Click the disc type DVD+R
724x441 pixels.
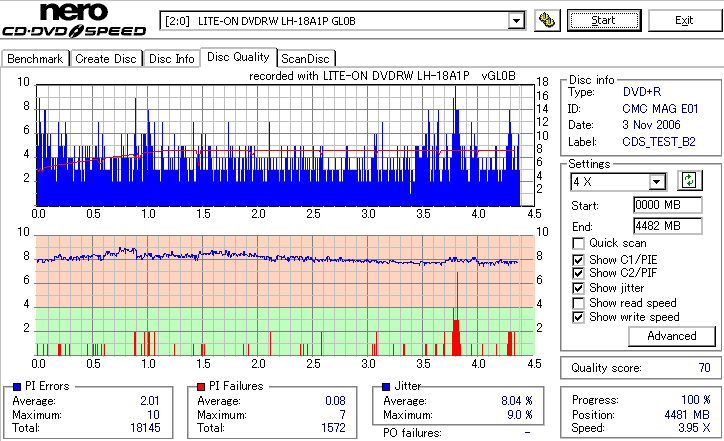642,92
